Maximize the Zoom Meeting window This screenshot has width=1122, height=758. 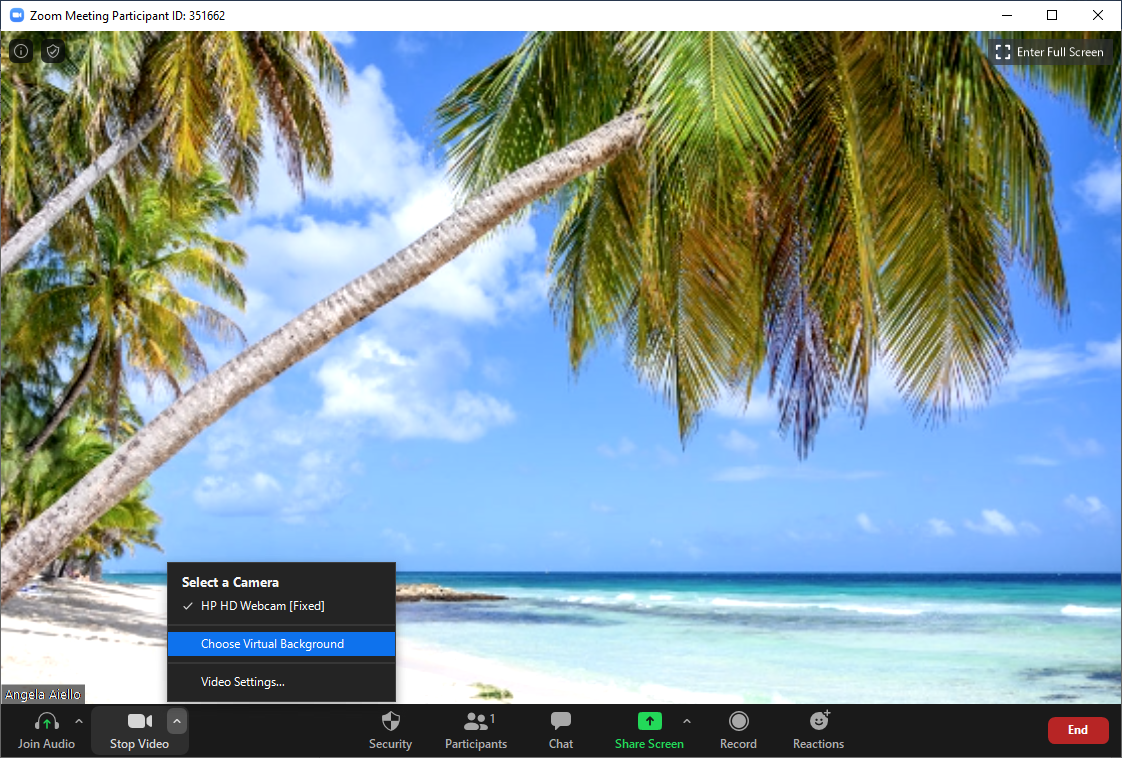coord(1052,15)
